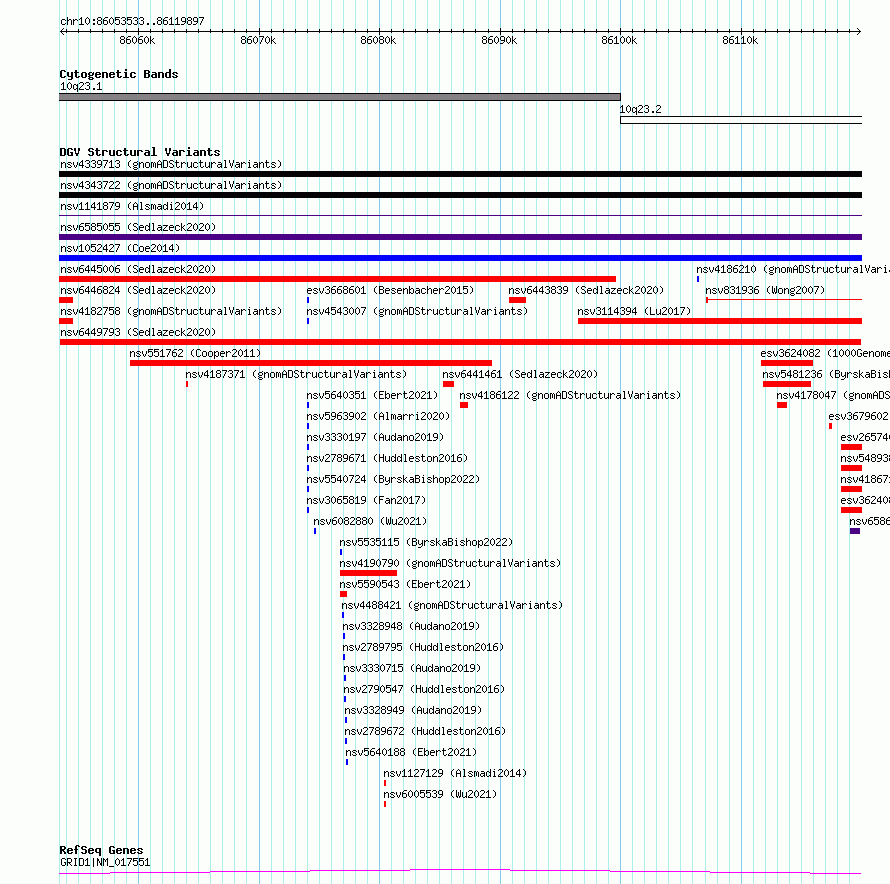Click the Cytogenetic Bands track title
Viewport: 890px width, 884px height.
pos(119,74)
